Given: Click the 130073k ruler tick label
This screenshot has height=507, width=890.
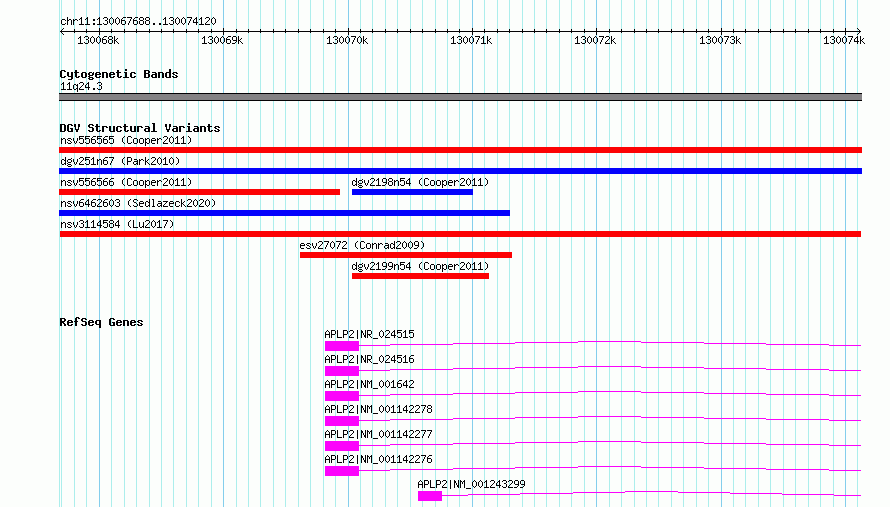Looking at the screenshot, I should (720, 40).
